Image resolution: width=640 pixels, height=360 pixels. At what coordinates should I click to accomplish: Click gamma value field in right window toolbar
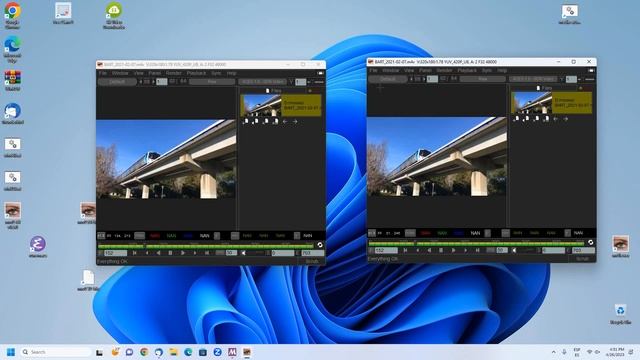coord(571,79)
